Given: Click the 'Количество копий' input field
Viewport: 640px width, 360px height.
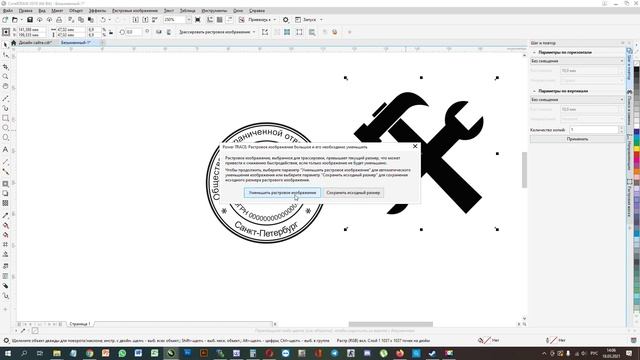Looking at the screenshot, I should 594,129.
